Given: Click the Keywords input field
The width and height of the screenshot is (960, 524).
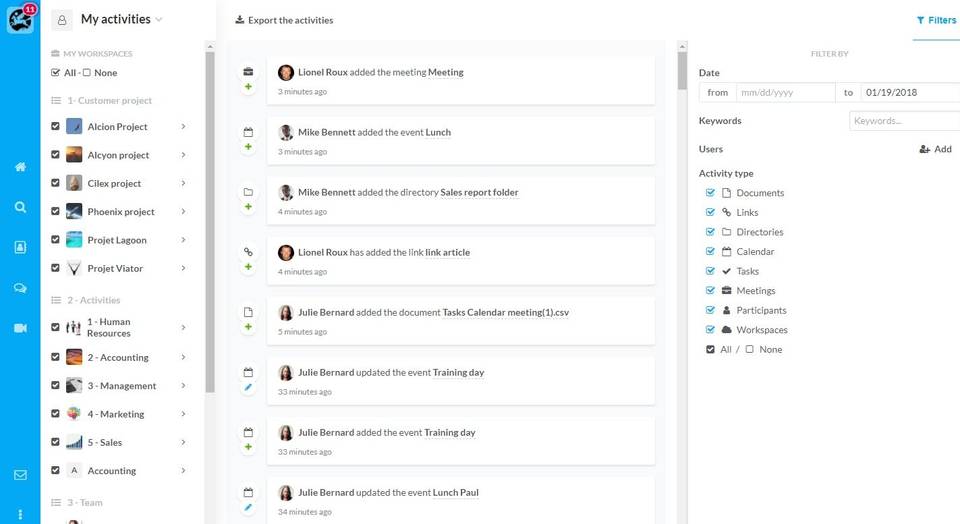Looking at the screenshot, I should click(903, 121).
